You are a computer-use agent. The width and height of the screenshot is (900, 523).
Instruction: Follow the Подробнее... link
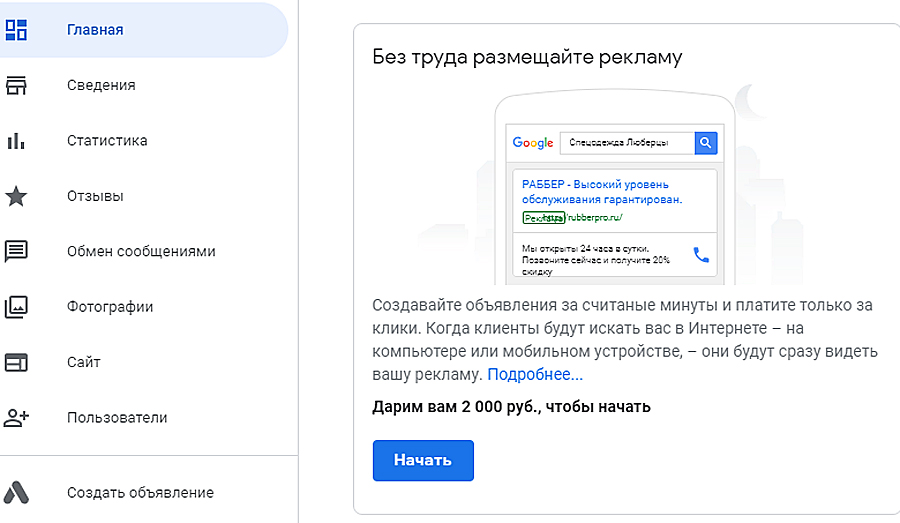point(535,375)
